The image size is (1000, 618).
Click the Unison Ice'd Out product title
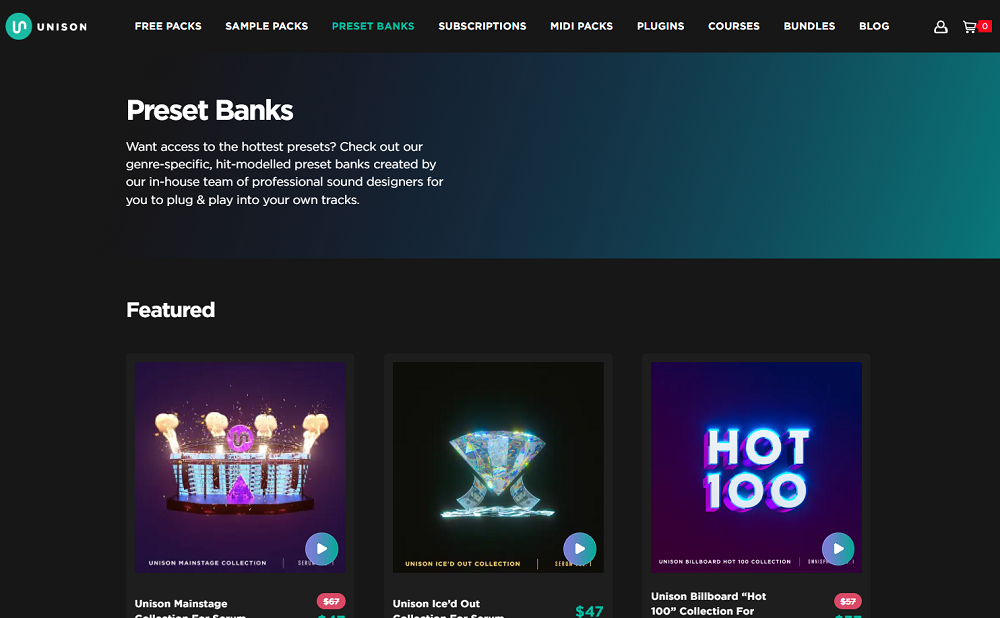click(448, 609)
